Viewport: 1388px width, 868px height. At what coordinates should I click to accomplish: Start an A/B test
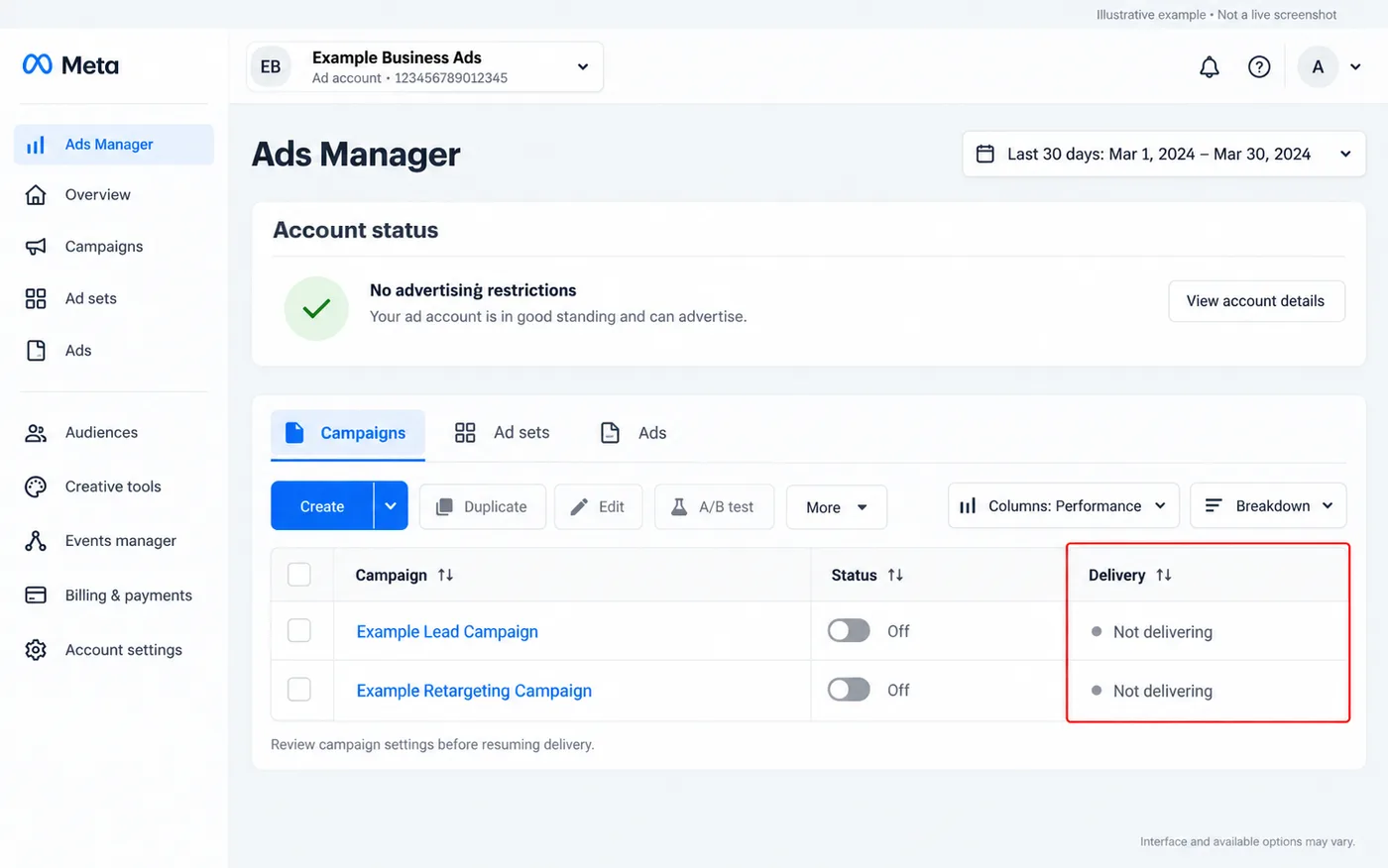click(x=714, y=506)
